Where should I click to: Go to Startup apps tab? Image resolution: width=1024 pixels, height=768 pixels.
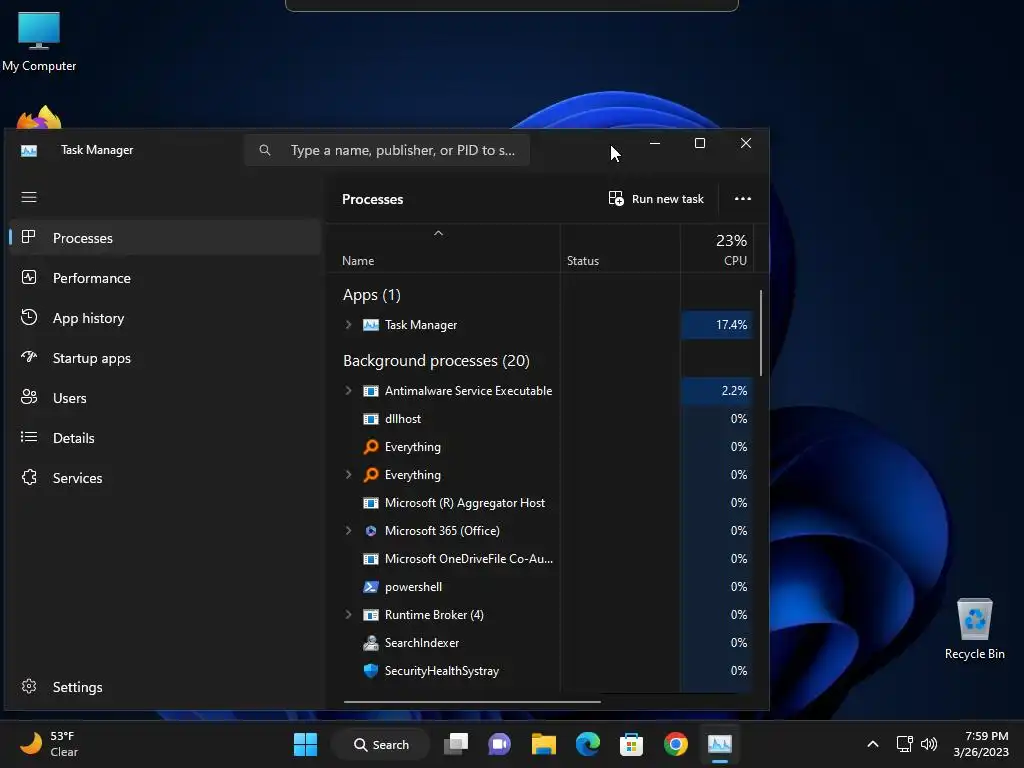tap(165, 358)
